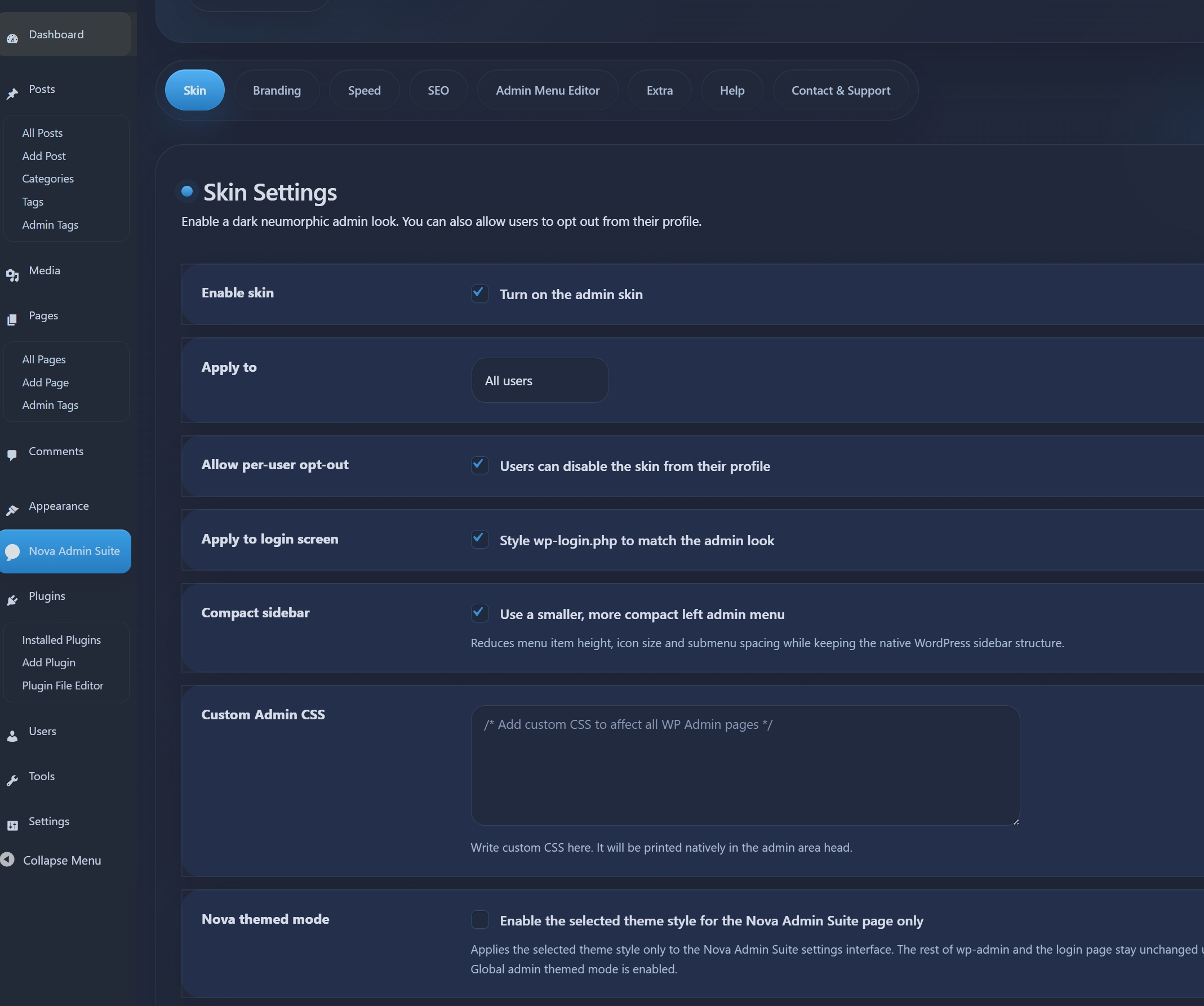Open Comments via the speech bubble icon
This screenshot has width=1204, height=1006.
12,455
